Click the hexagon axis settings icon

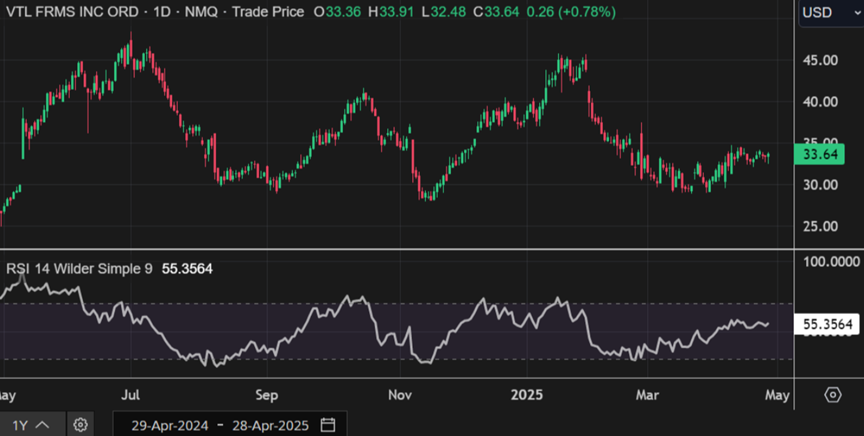point(832,395)
